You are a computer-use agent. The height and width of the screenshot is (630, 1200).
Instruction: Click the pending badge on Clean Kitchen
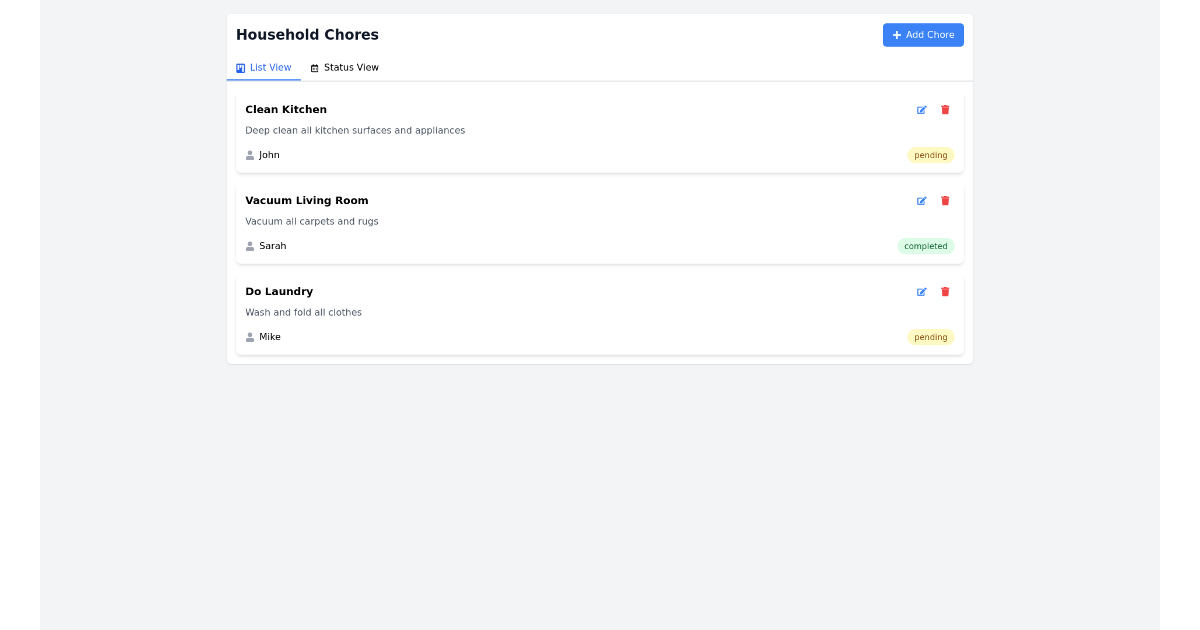point(930,155)
